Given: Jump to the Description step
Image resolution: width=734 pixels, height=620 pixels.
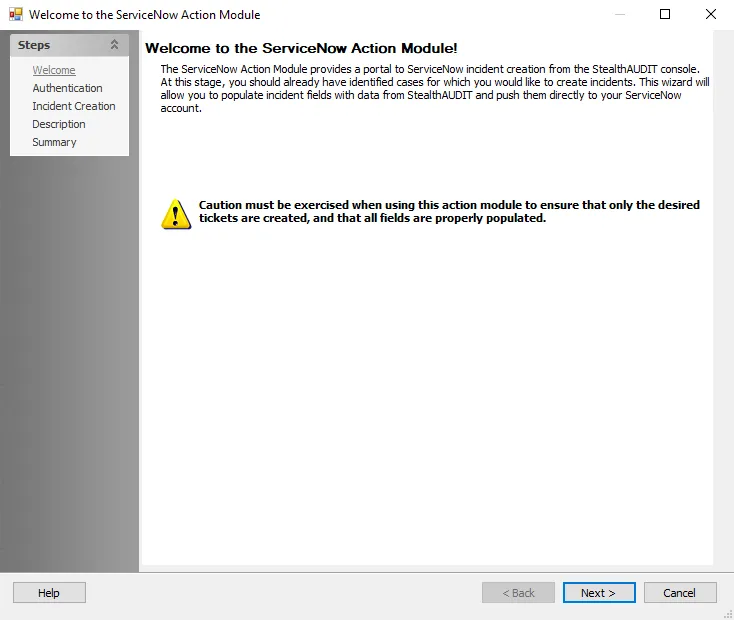Looking at the screenshot, I should pyautogui.click(x=59, y=124).
